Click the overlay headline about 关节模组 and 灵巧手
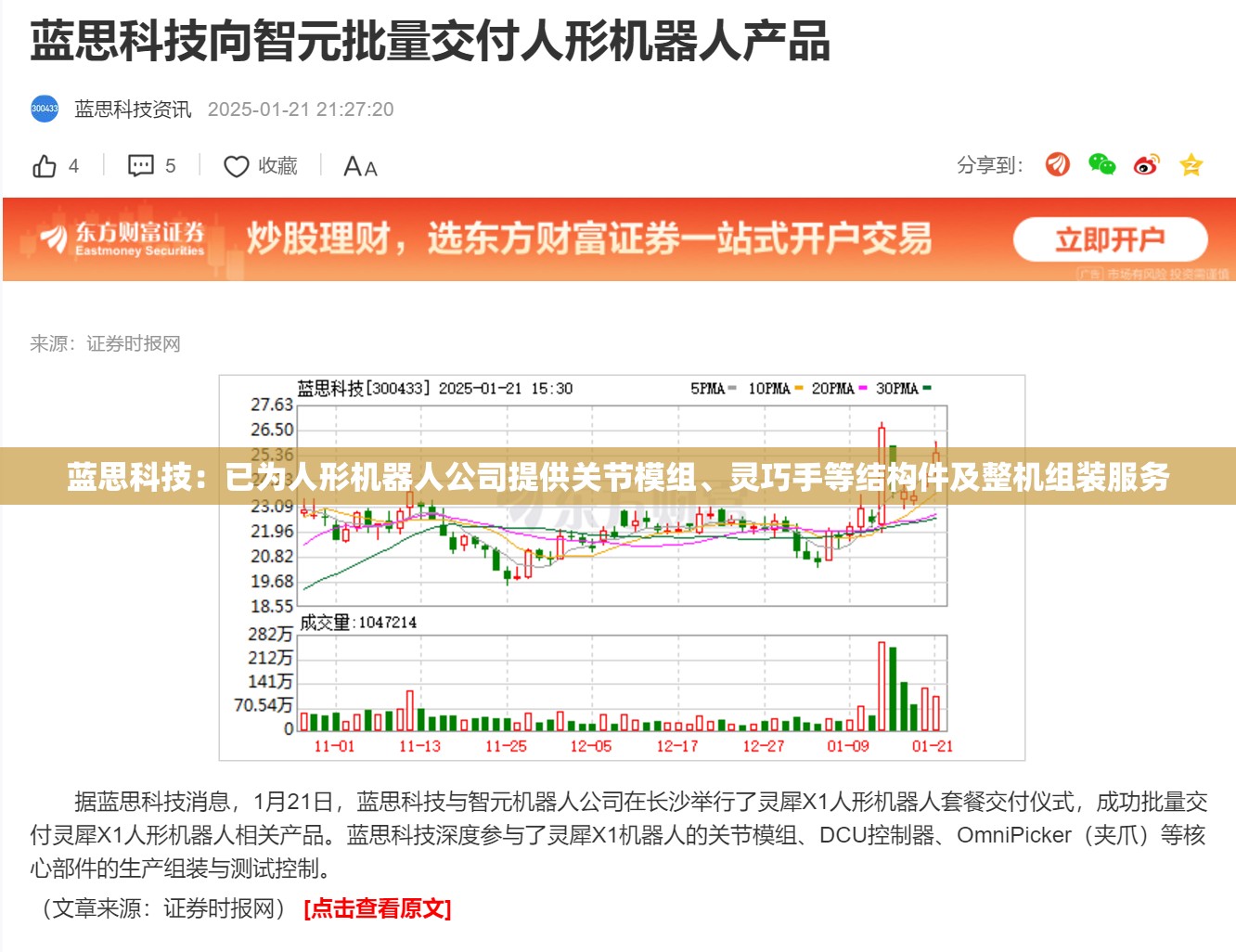Image resolution: width=1236 pixels, height=952 pixels. coord(618,477)
